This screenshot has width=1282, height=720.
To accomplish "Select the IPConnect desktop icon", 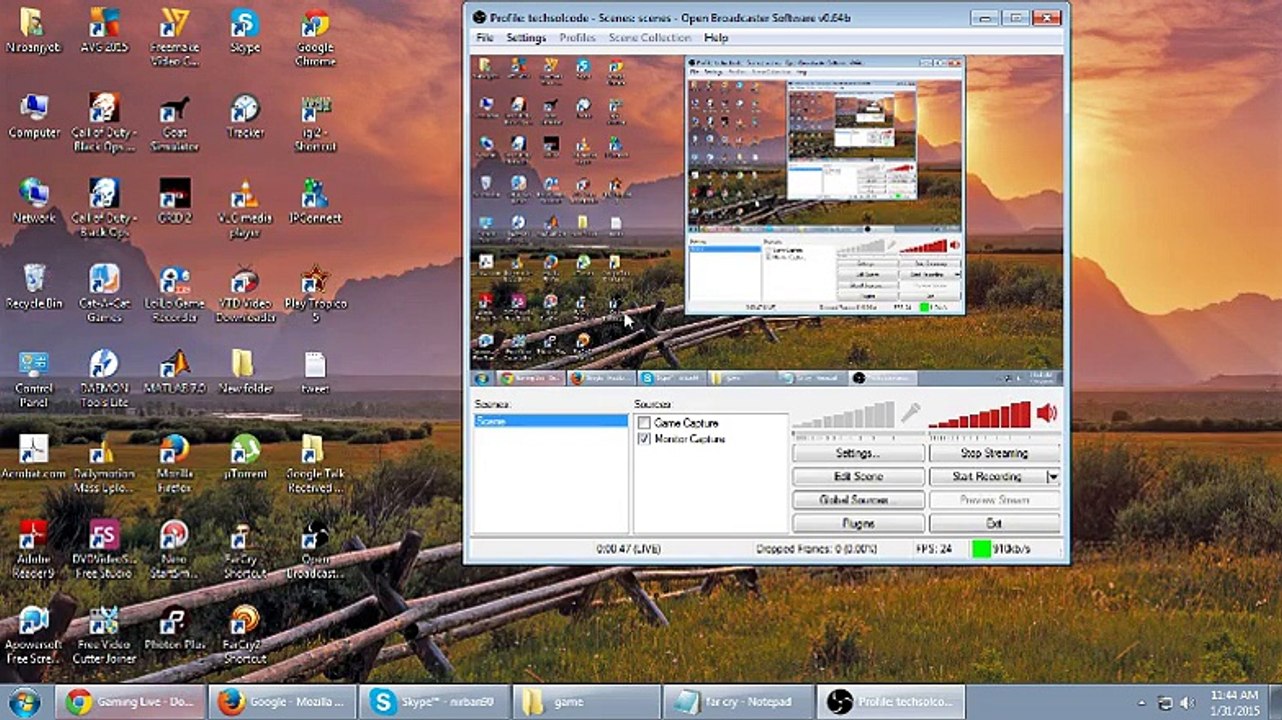I will point(314,202).
